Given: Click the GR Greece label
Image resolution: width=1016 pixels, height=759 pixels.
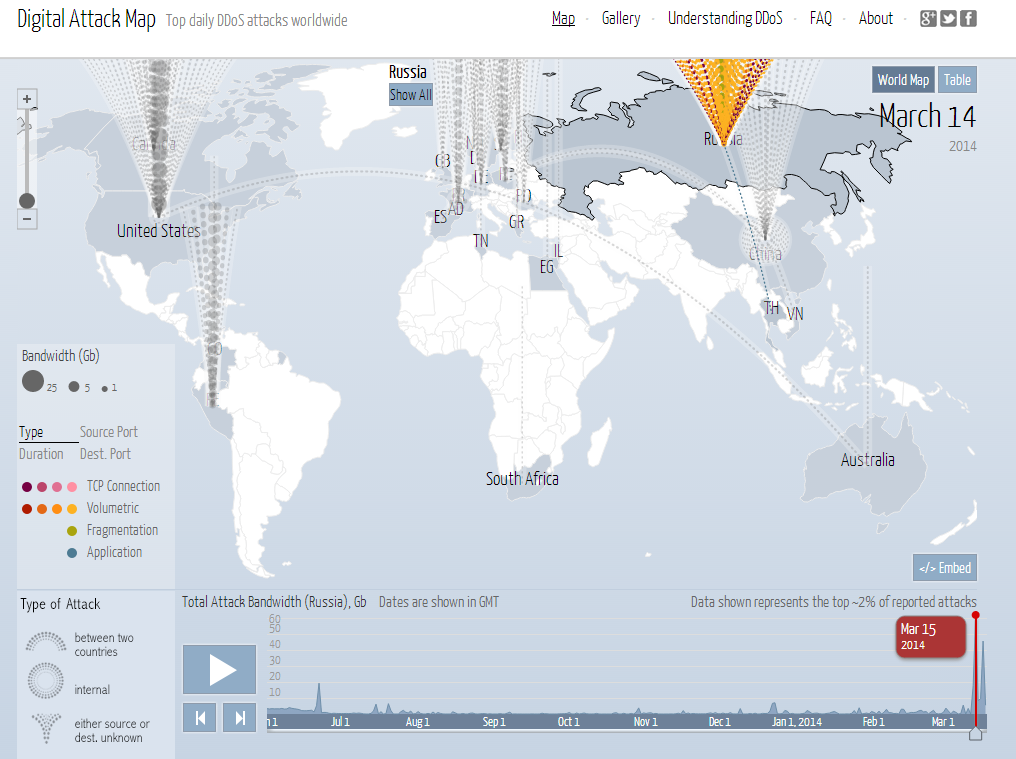Looking at the screenshot, I should pyautogui.click(x=516, y=222).
